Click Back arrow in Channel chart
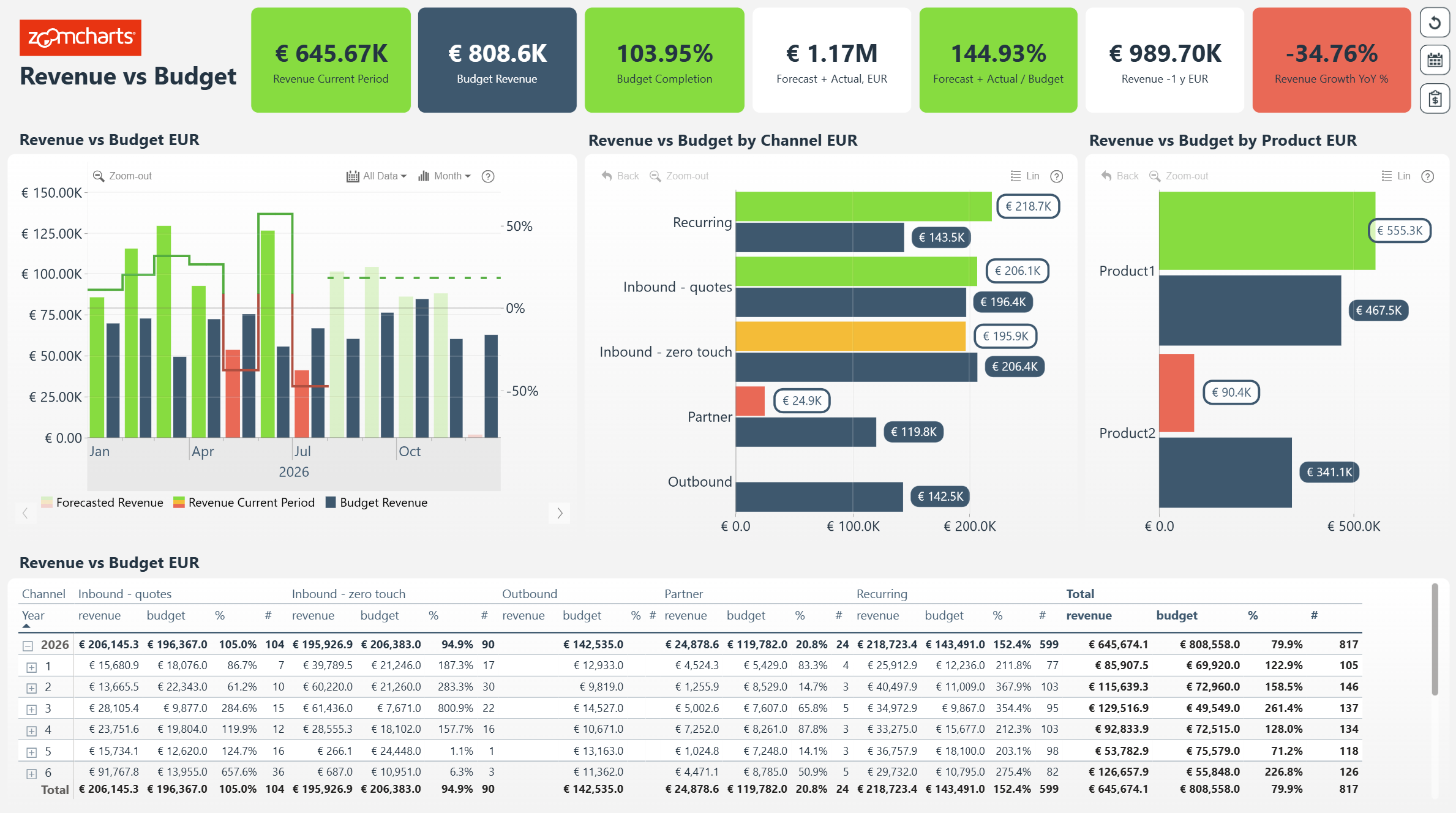This screenshot has height=813, width=1456. pyautogui.click(x=620, y=176)
